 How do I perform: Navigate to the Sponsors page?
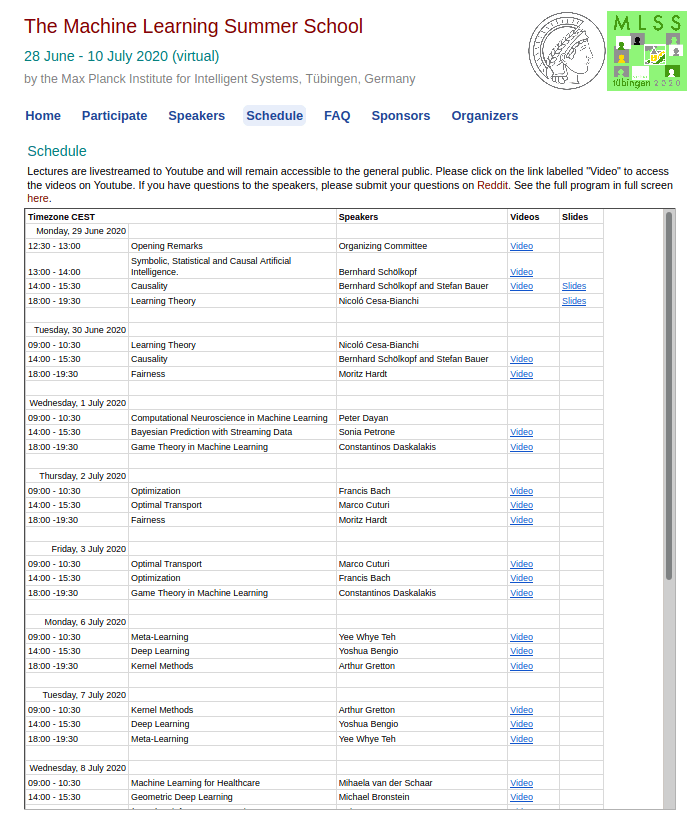(400, 116)
